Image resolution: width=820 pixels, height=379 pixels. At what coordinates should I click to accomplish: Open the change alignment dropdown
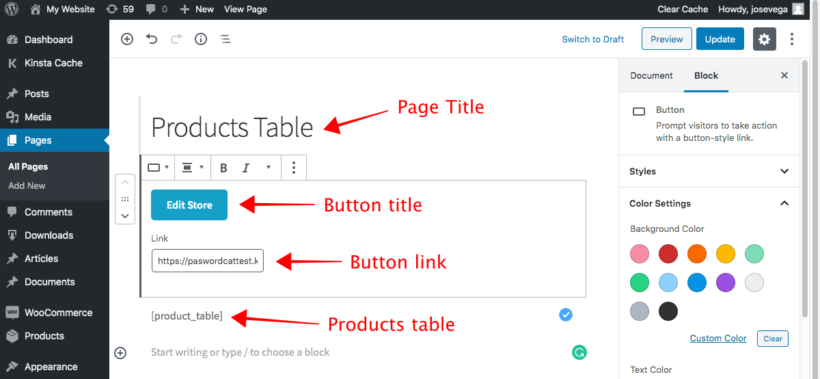click(x=192, y=167)
